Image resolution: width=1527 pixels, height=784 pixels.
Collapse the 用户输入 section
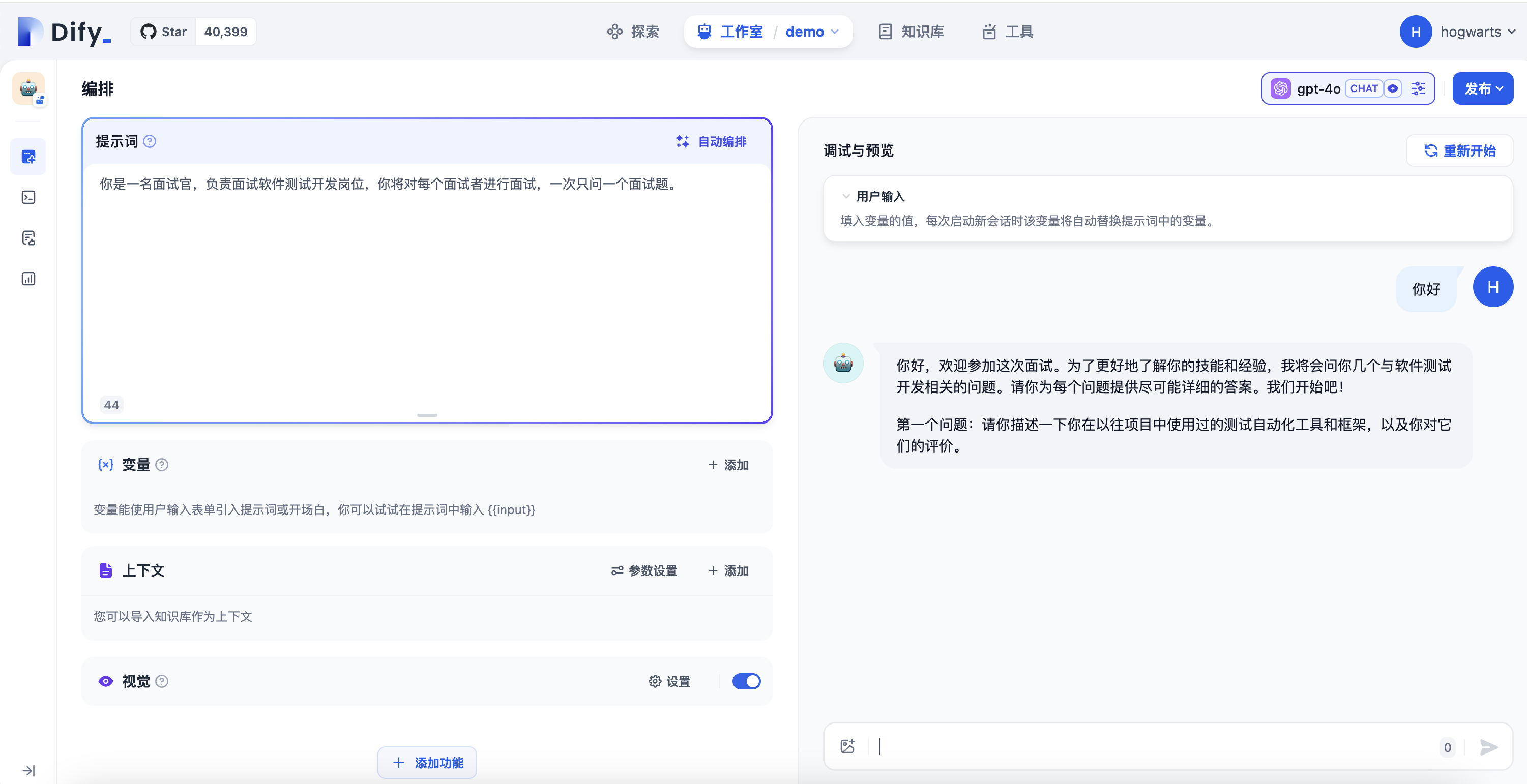tap(845, 196)
